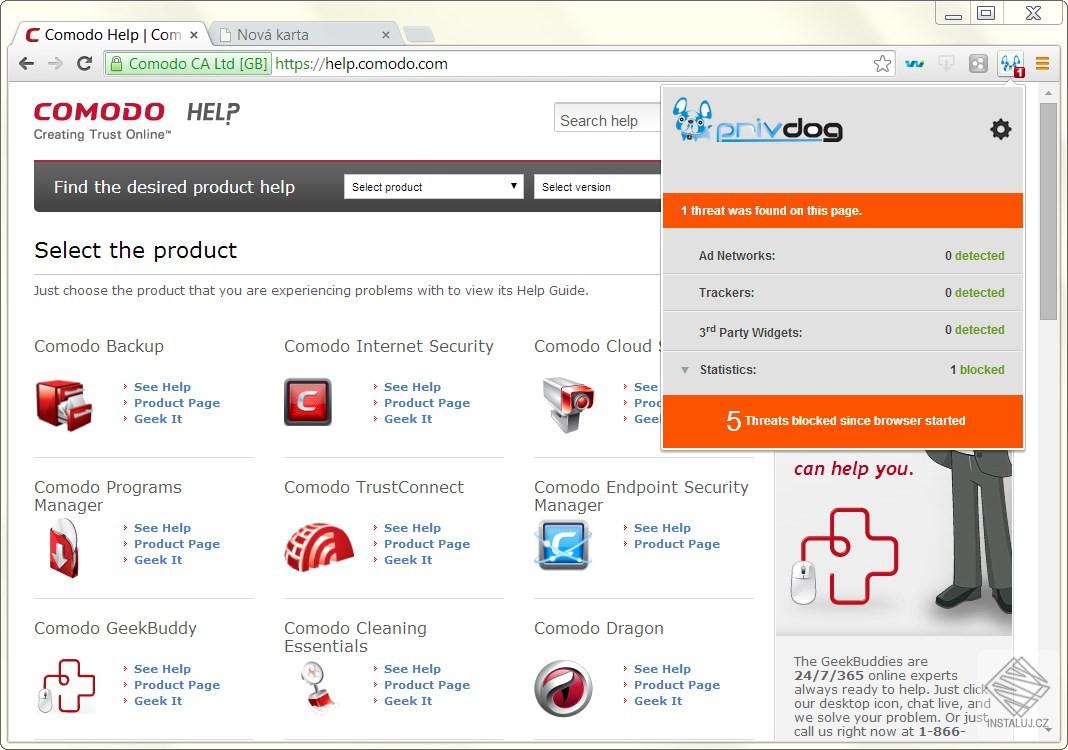Click the Trackers detected row
This screenshot has height=750, width=1068.
[x=843, y=293]
